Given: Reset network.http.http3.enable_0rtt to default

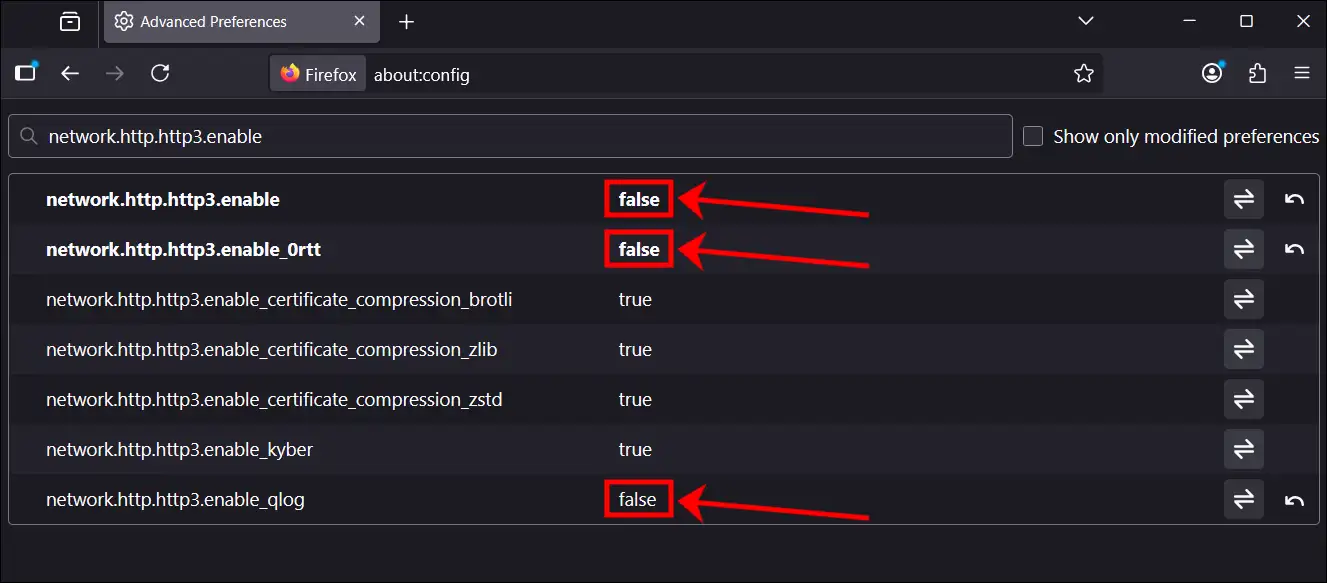Looking at the screenshot, I should tap(1294, 249).
